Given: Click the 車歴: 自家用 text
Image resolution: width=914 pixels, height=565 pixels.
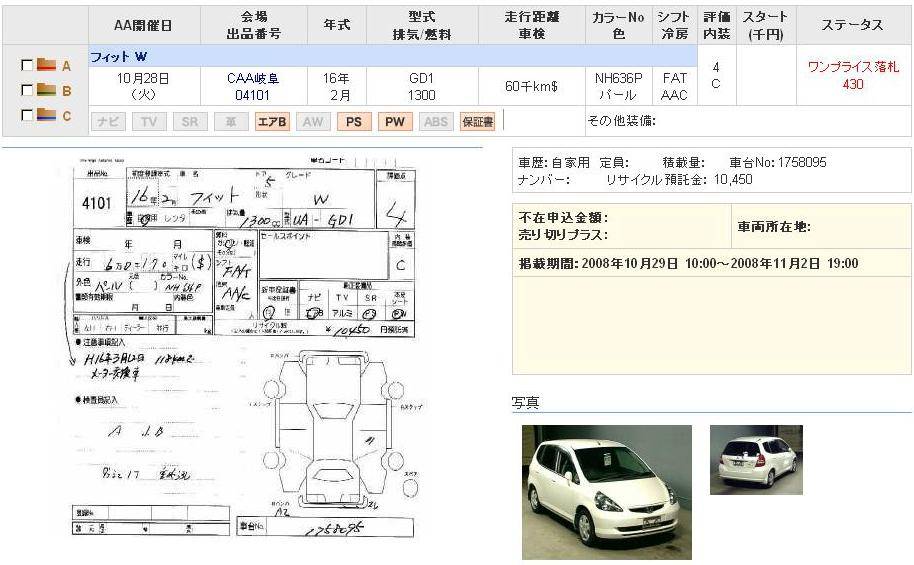Looking at the screenshot, I should [x=554, y=162].
